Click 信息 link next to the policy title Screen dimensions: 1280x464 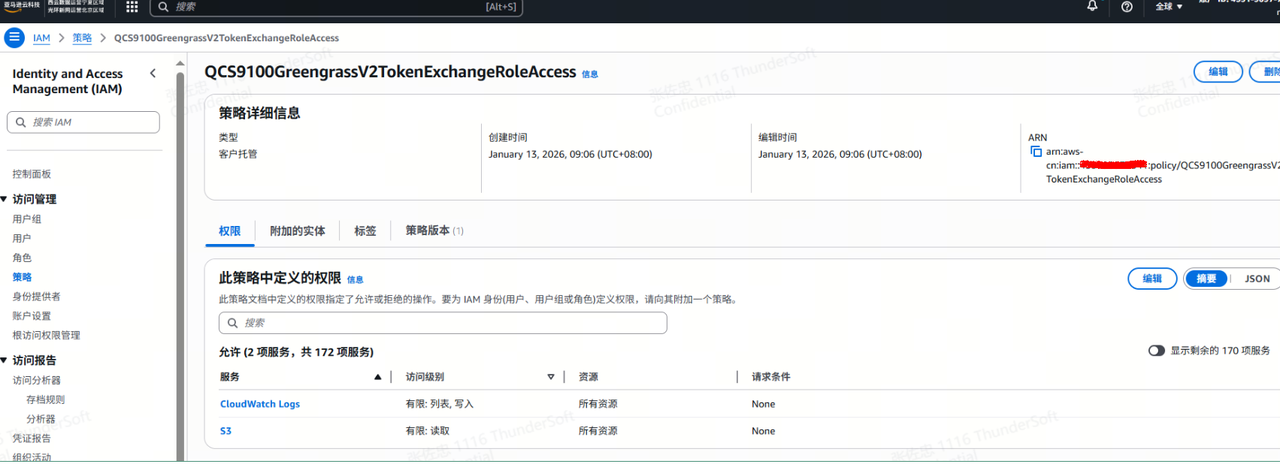tap(590, 74)
